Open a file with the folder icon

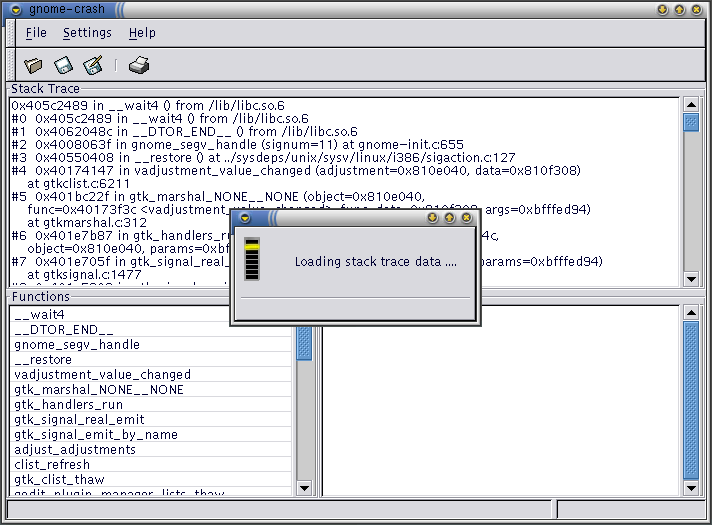pyautogui.click(x=33, y=65)
